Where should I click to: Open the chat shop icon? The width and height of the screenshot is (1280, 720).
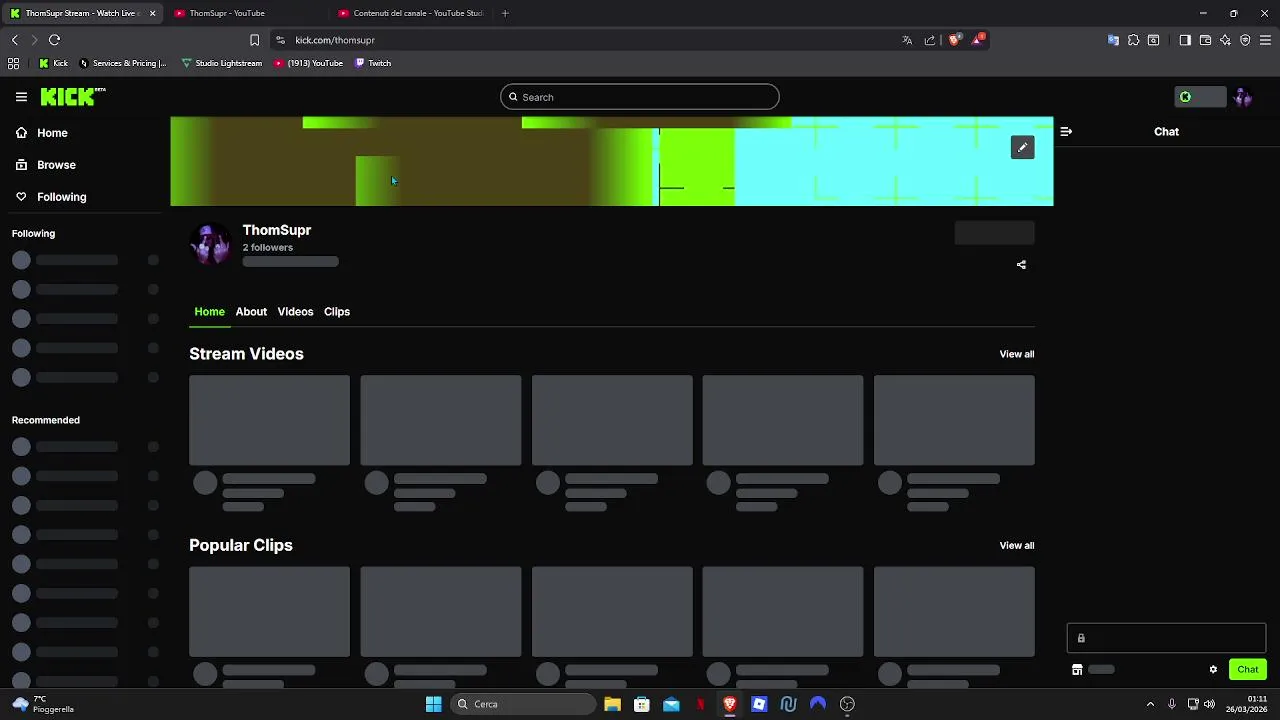[x=1077, y=670]
